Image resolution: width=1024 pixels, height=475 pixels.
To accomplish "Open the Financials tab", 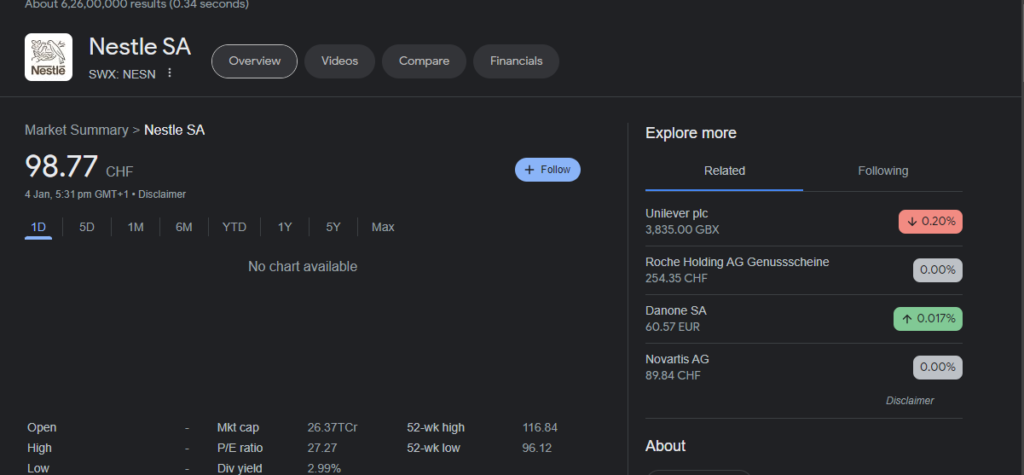I will (516, 61).
